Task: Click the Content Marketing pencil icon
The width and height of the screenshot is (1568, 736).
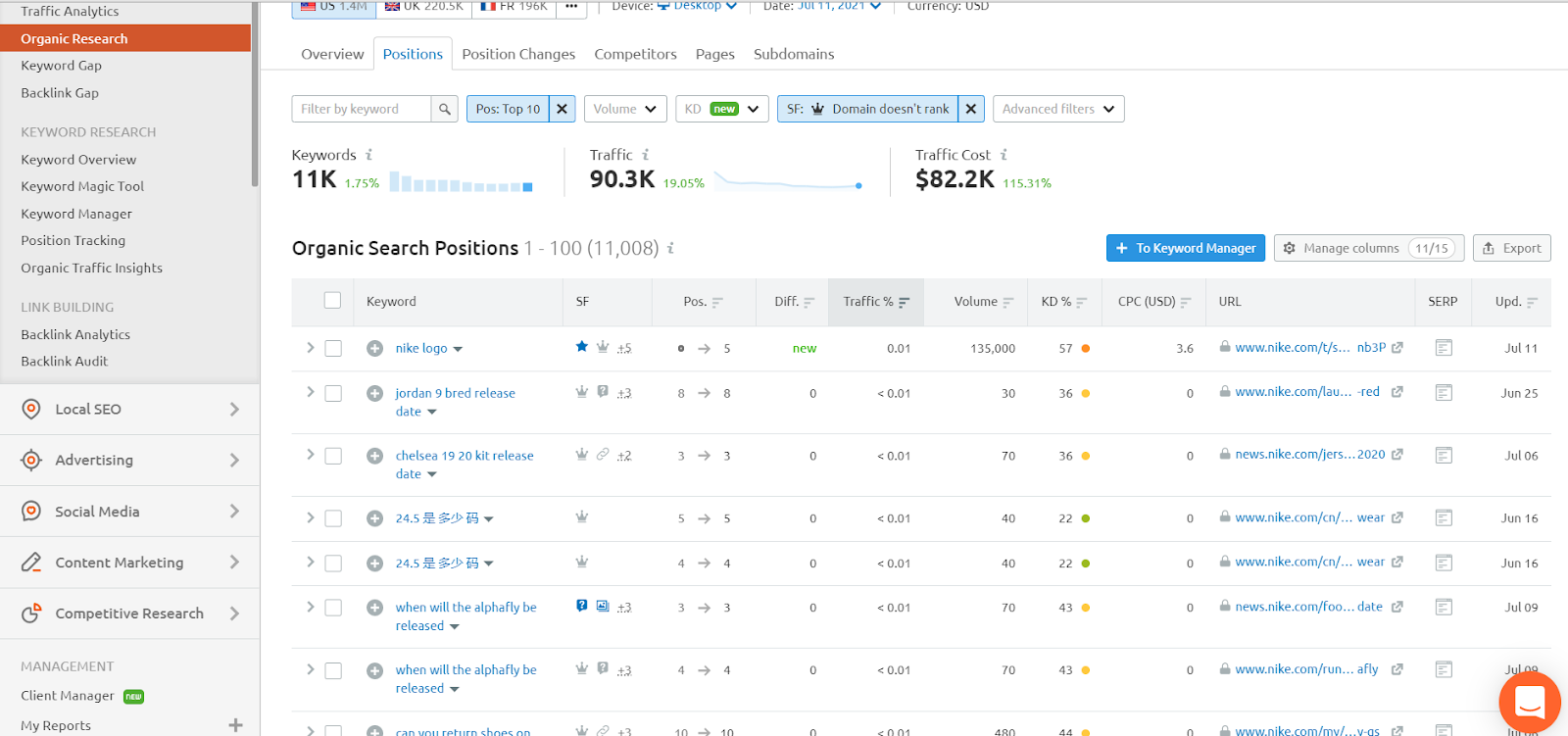Action: click(x=31, y=563)
